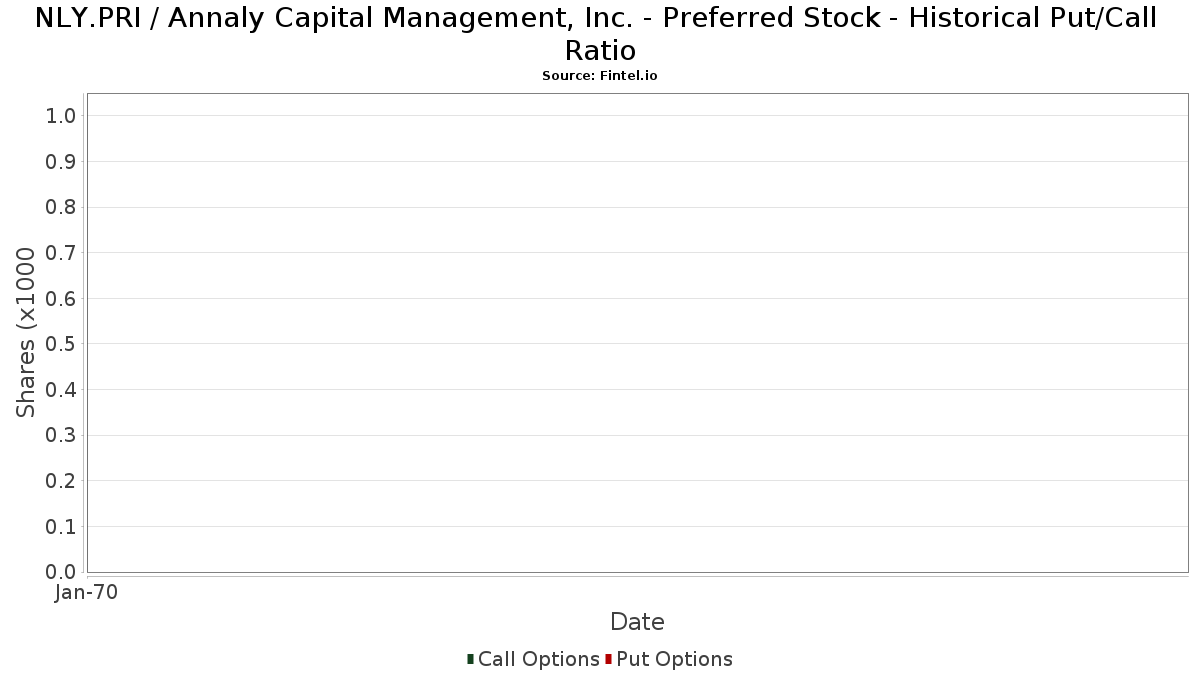Click the 0.1 y-axis tick label
The image size is (1200, 675).
click(x=61, y=527)
